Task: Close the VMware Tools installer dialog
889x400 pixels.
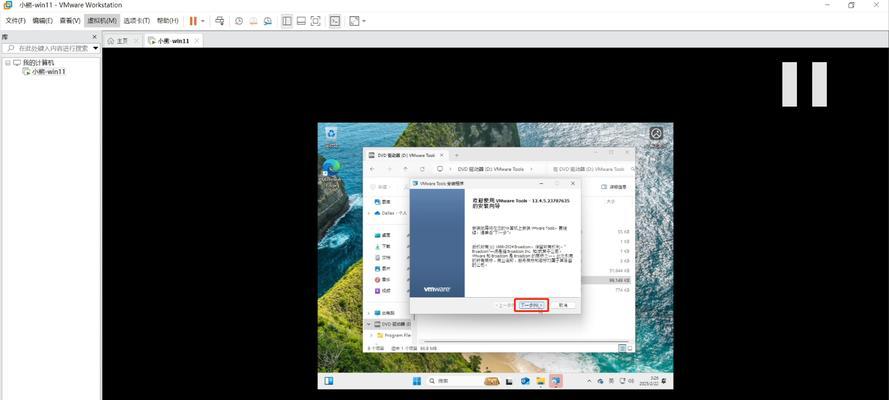Action: 572,184
